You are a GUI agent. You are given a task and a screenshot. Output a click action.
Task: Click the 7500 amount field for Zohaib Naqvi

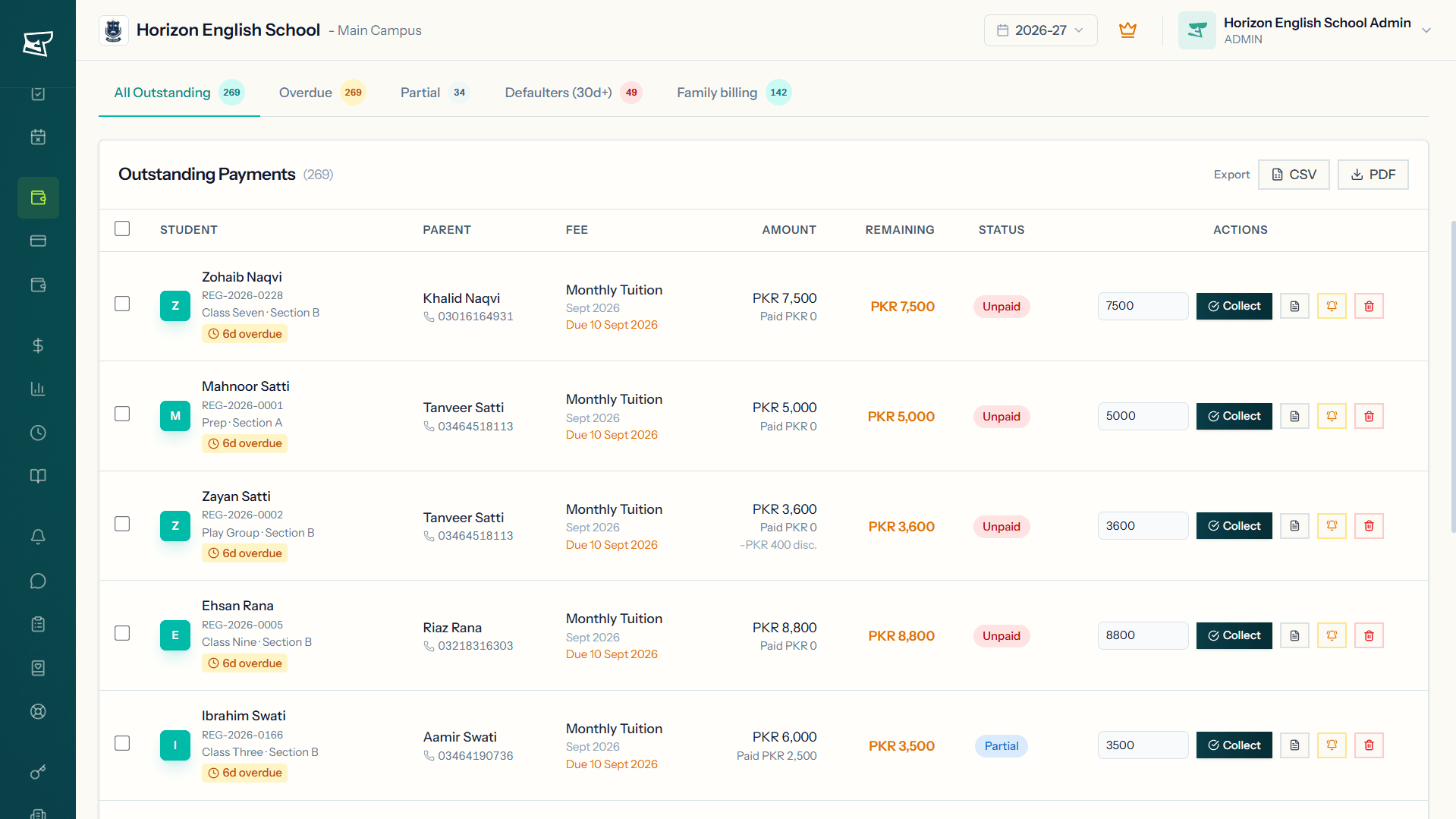[x=1143, y=307]
